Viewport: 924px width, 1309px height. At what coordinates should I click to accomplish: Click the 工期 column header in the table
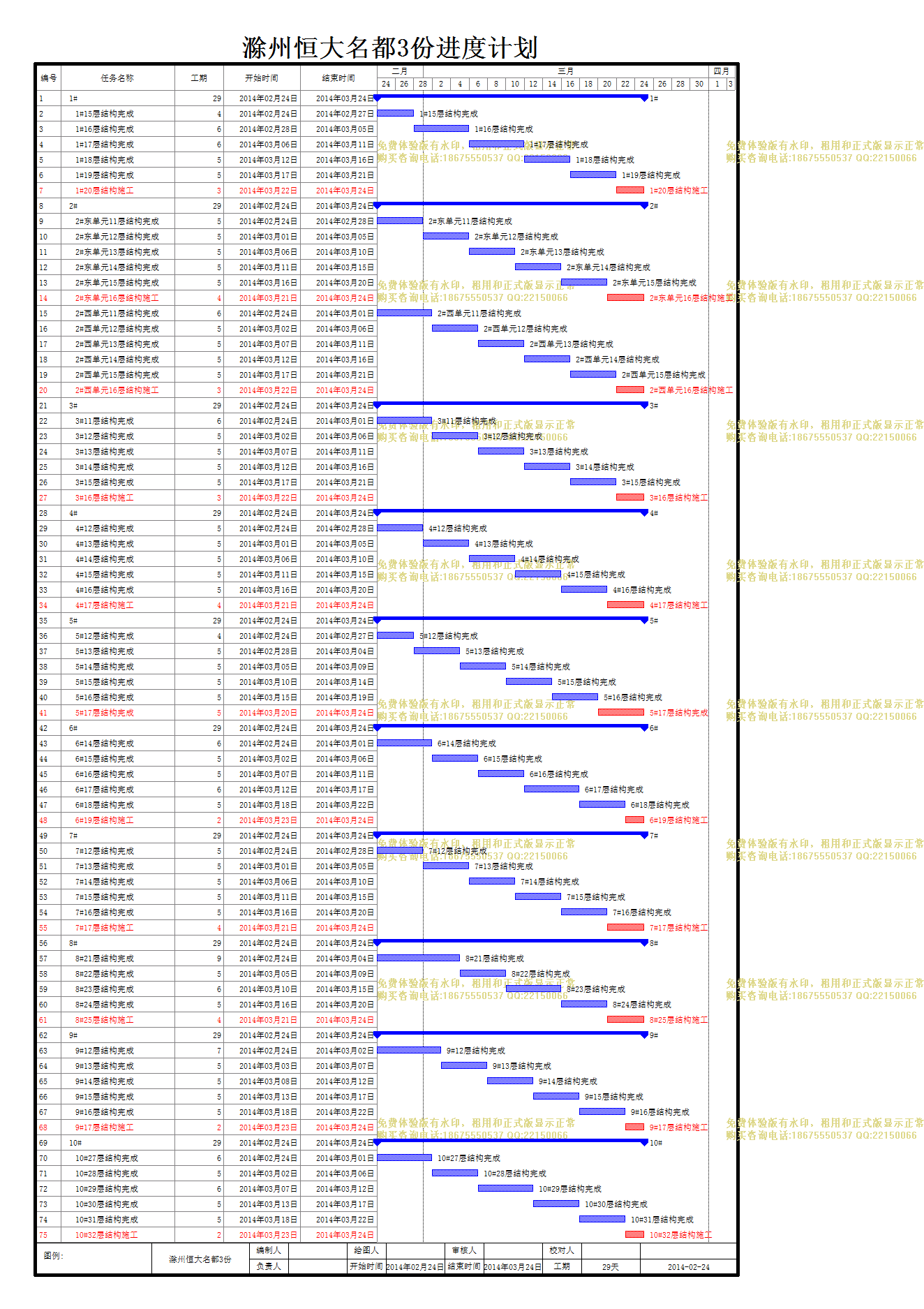coord(199,78)
